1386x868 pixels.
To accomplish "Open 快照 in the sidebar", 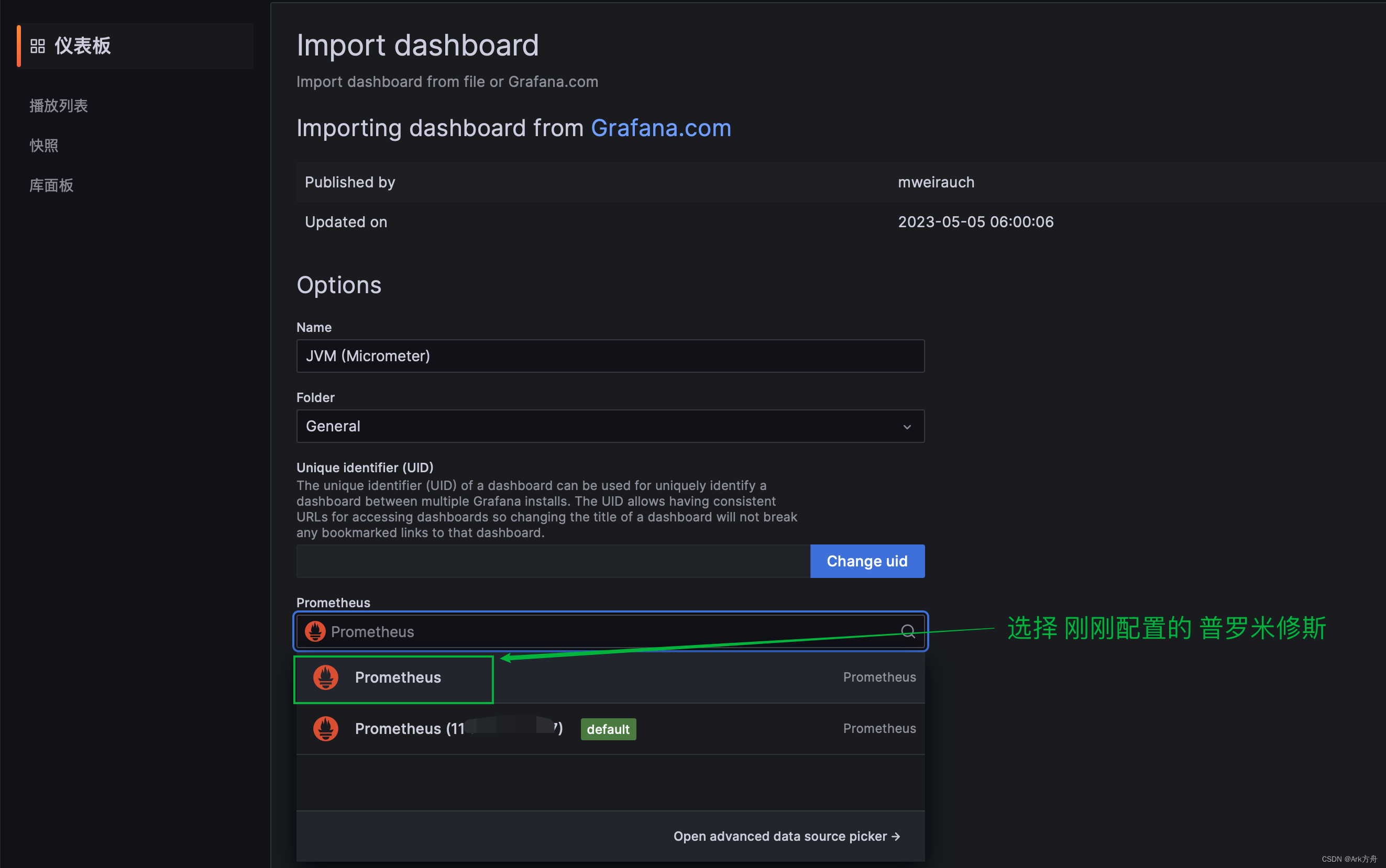I will coord(44,145).
